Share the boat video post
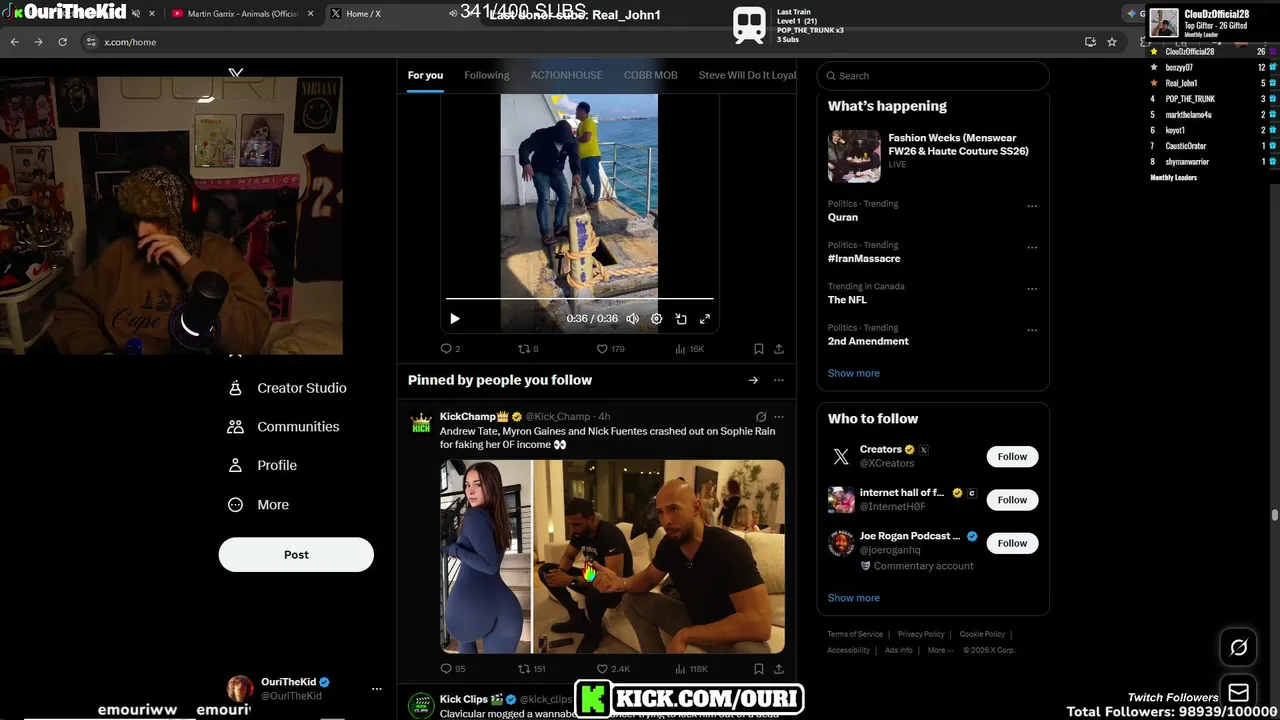 [x=779, y=349]
